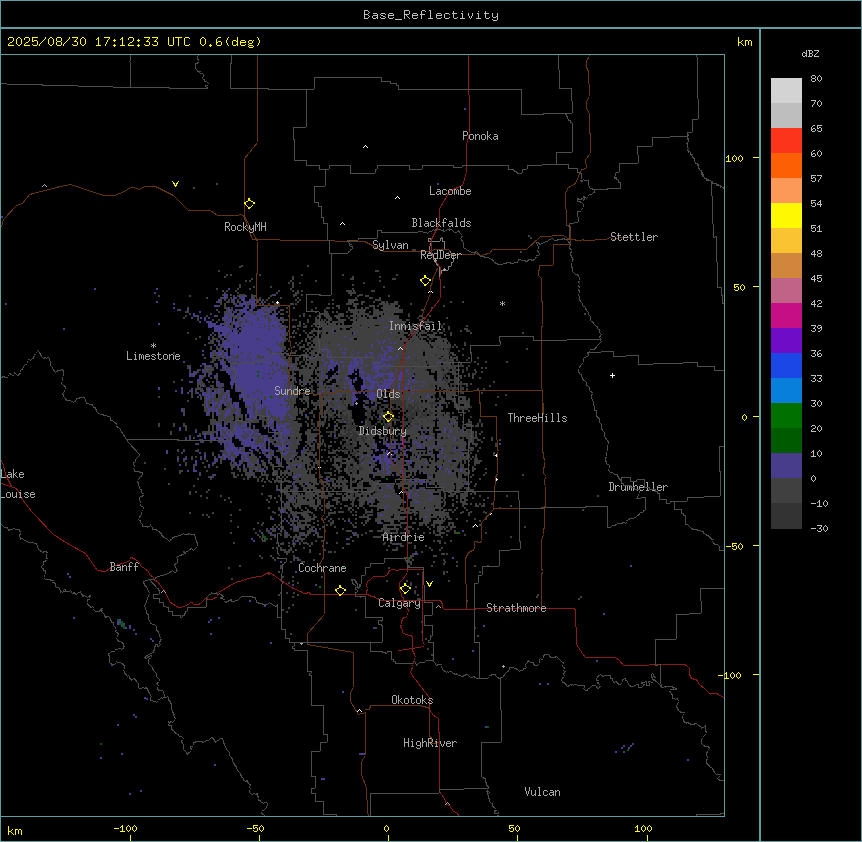The height and width of the screenshot is (842, 862).
Task: Click the Okotoks city label
Action: point(412,700)
